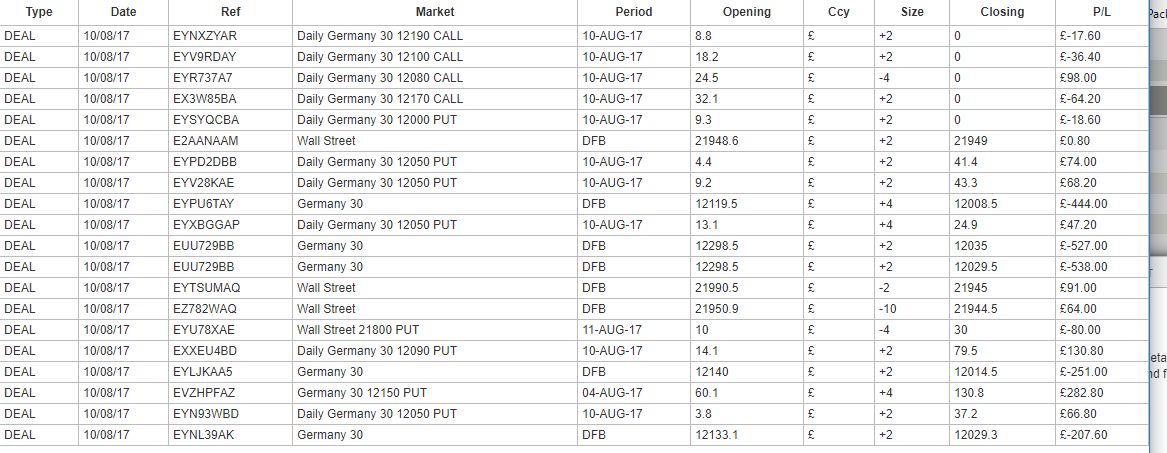The image size is (1167, 453).
Task: Click the 11-AUG-17 period cell
Action: [612, 330]
